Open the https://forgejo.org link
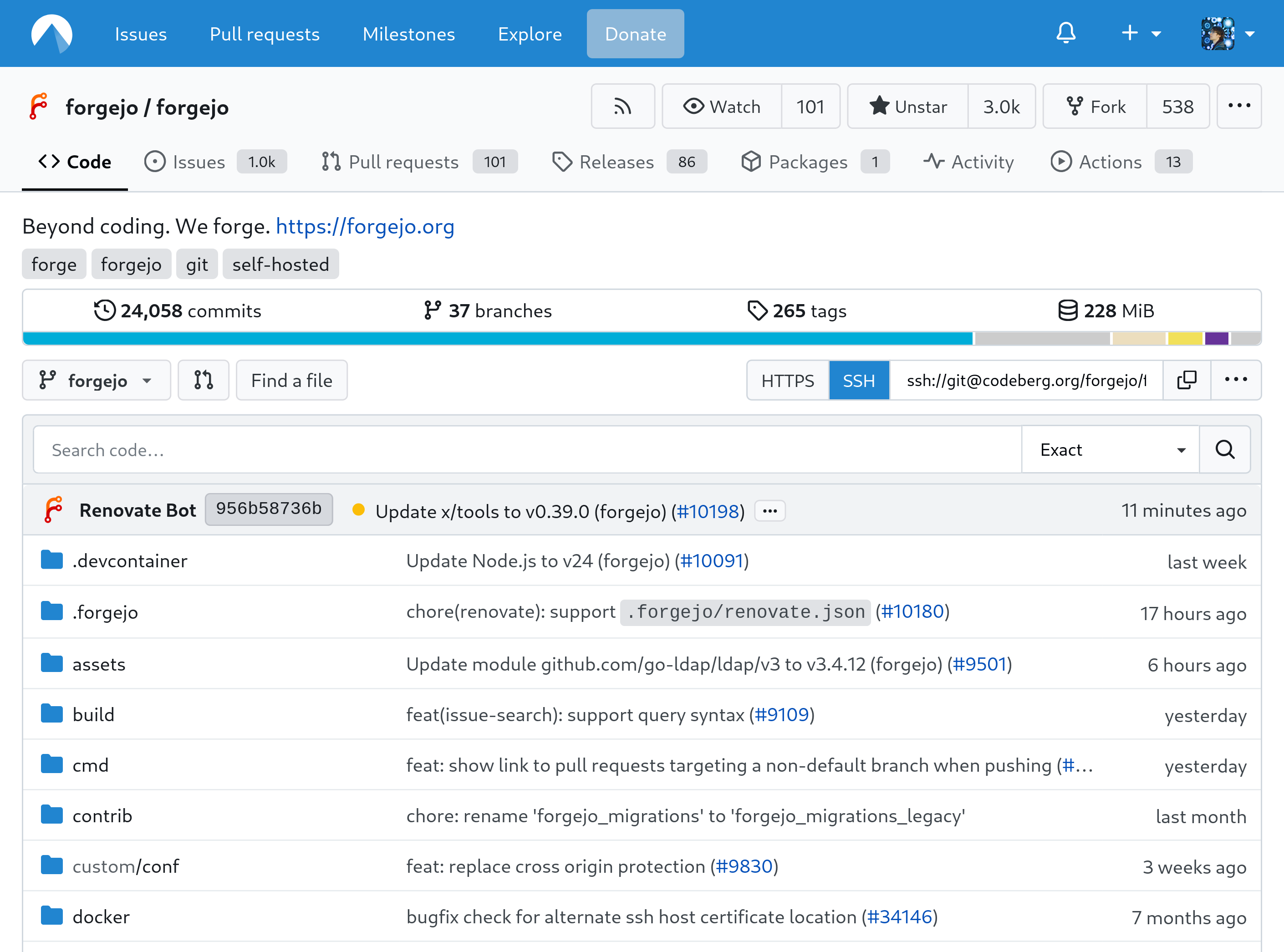 [365, 226]
